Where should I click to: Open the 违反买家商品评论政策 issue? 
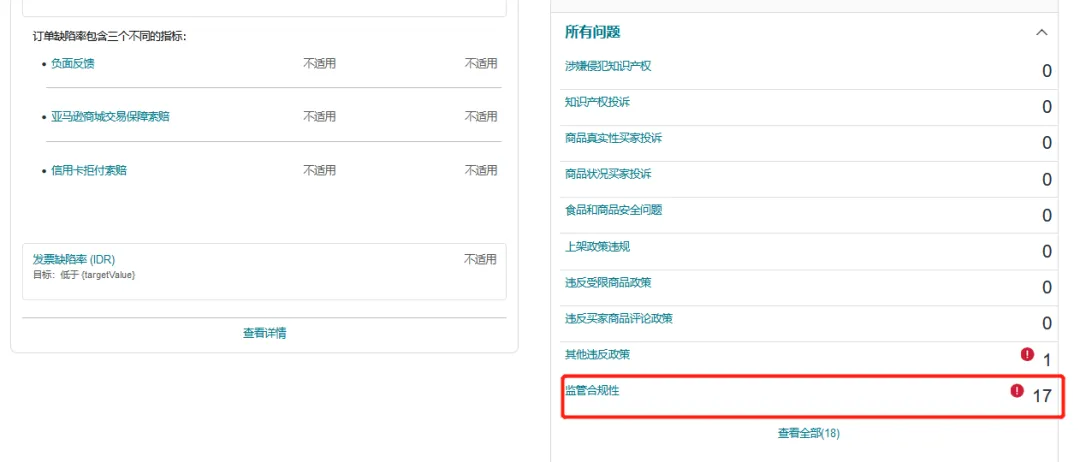[619, 318]
